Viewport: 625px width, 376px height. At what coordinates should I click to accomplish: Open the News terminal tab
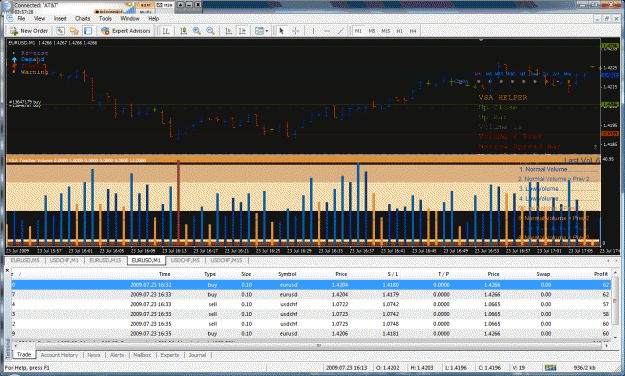tap(94, 355)
